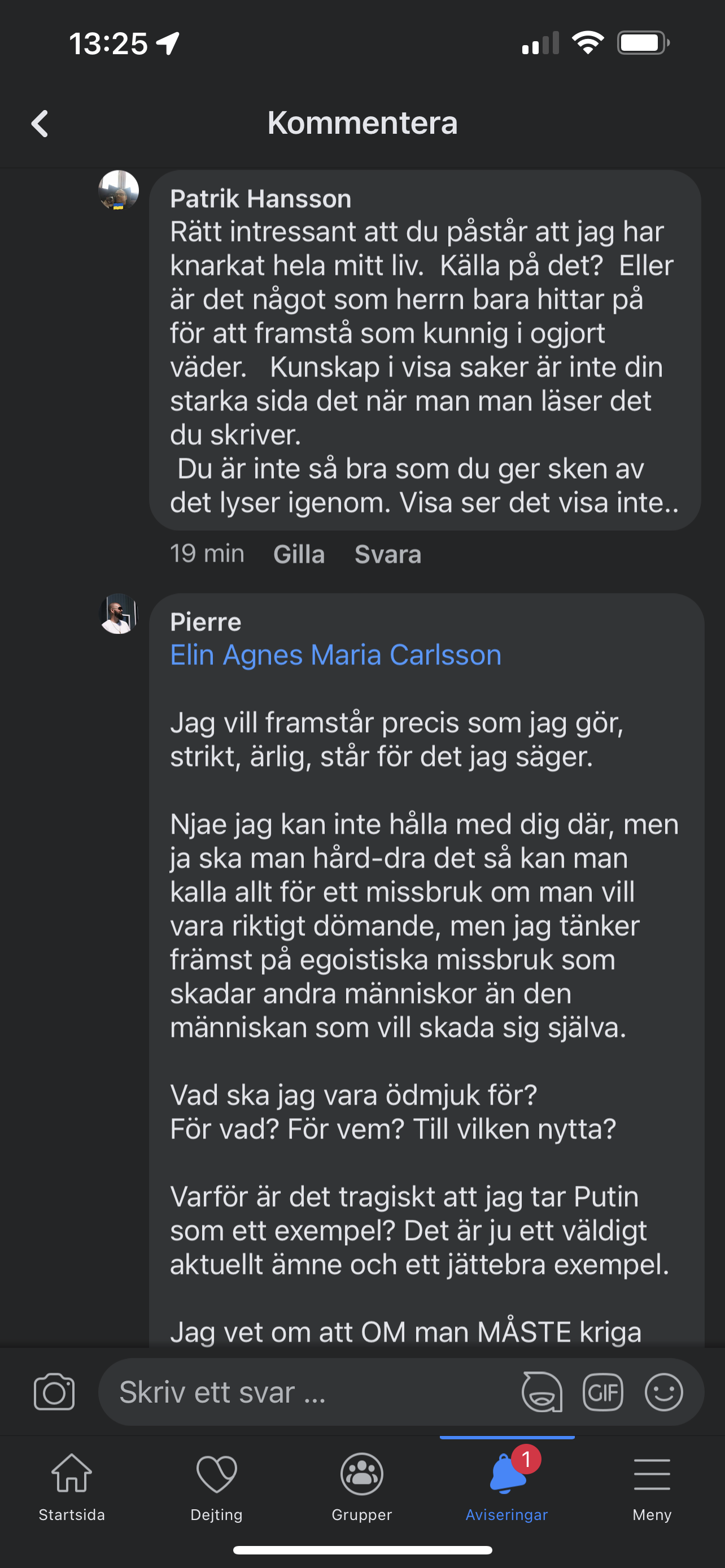This screenshot has width=725, height=1568.
Task: Reply to Patrik Hansson via Svara
Action: click(x=388, y=554)
